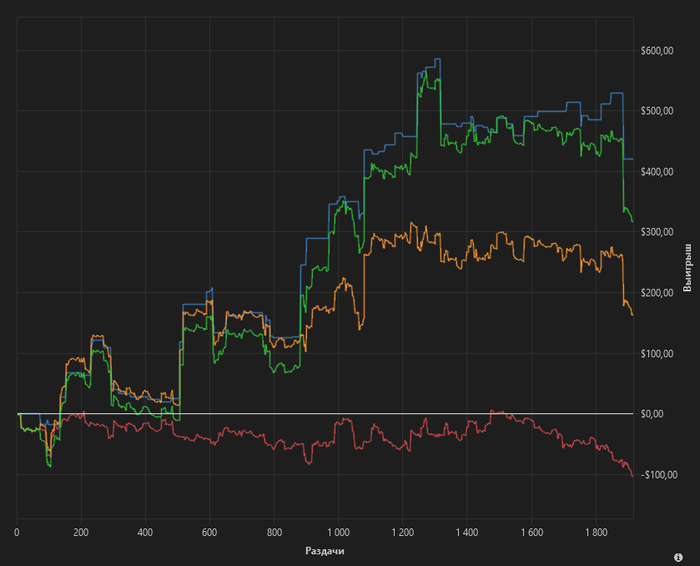
Task: Click the 1 600 tick on hands axis
Action: pos(531,532)
